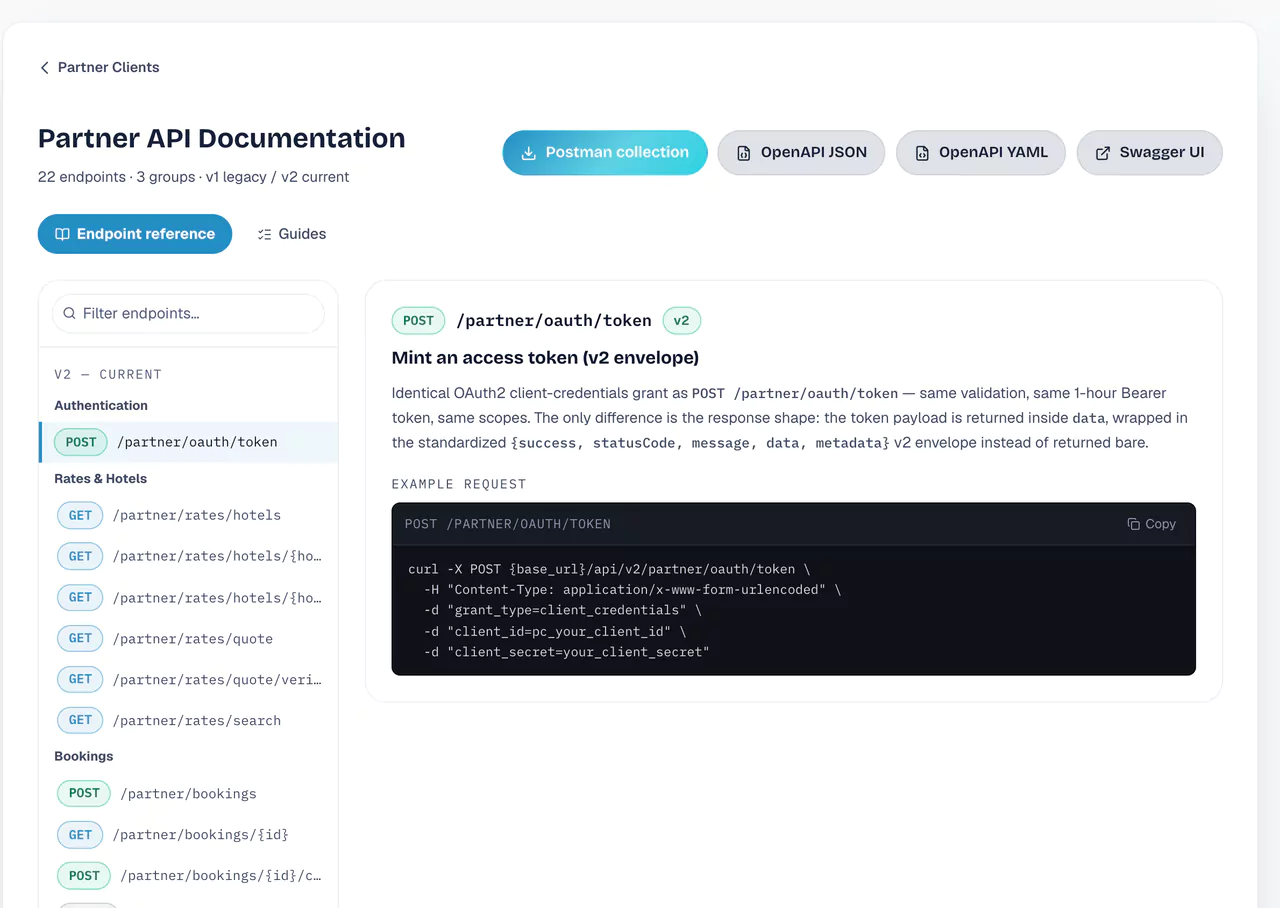Open GET /partner/rates/quote/veri… endpoint

(x=189, y=679)
